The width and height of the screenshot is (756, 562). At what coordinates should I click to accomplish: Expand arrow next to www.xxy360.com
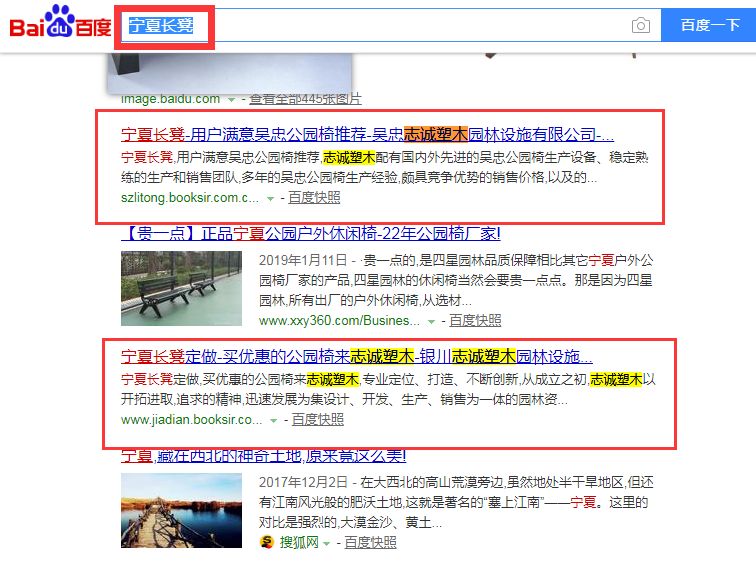tap(432, 321)
